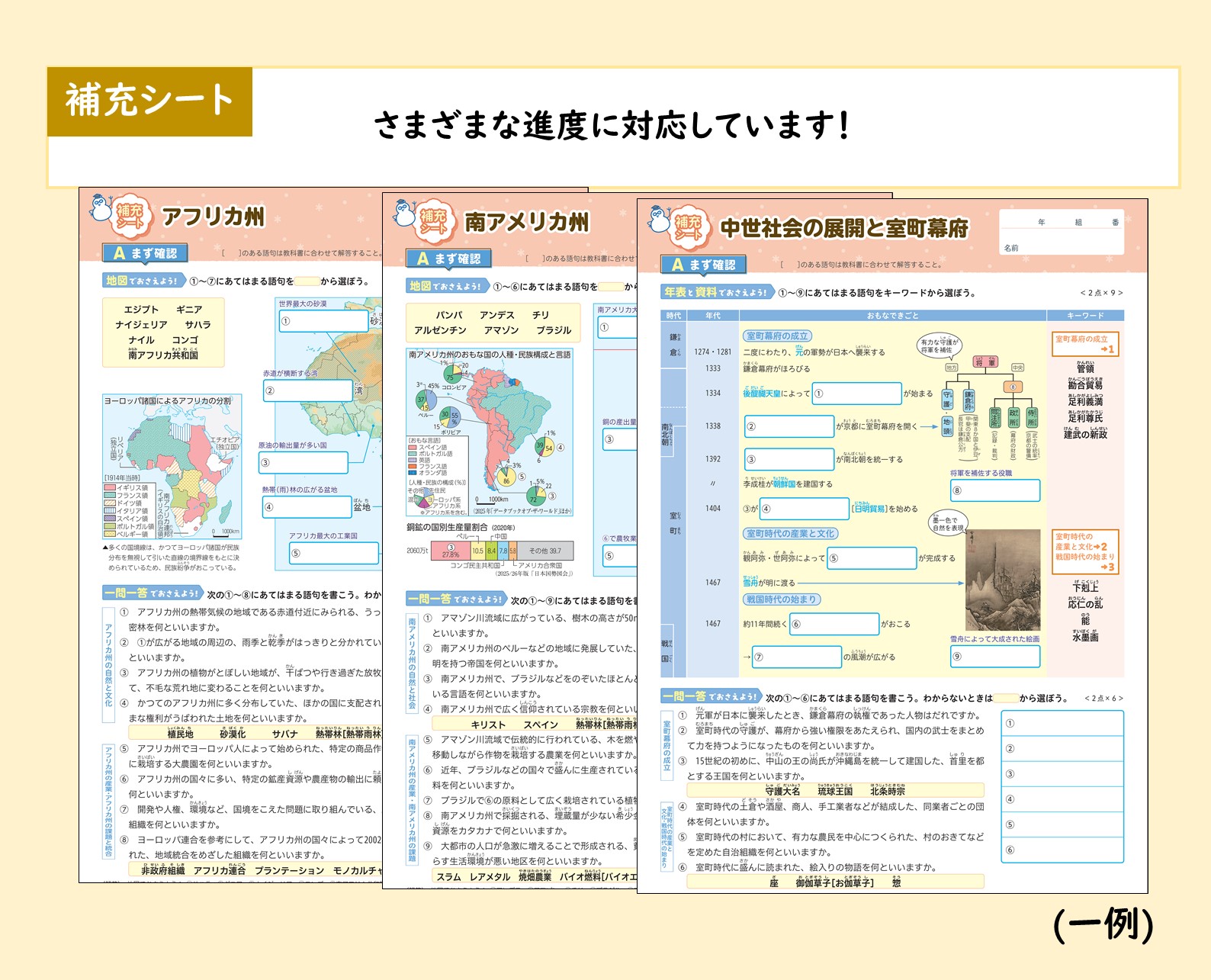Click answer box ⑥ in the 1467 応仁 row
Image resolution: width=1211 pixels, height=980 pixels.
tap(834, 624)
